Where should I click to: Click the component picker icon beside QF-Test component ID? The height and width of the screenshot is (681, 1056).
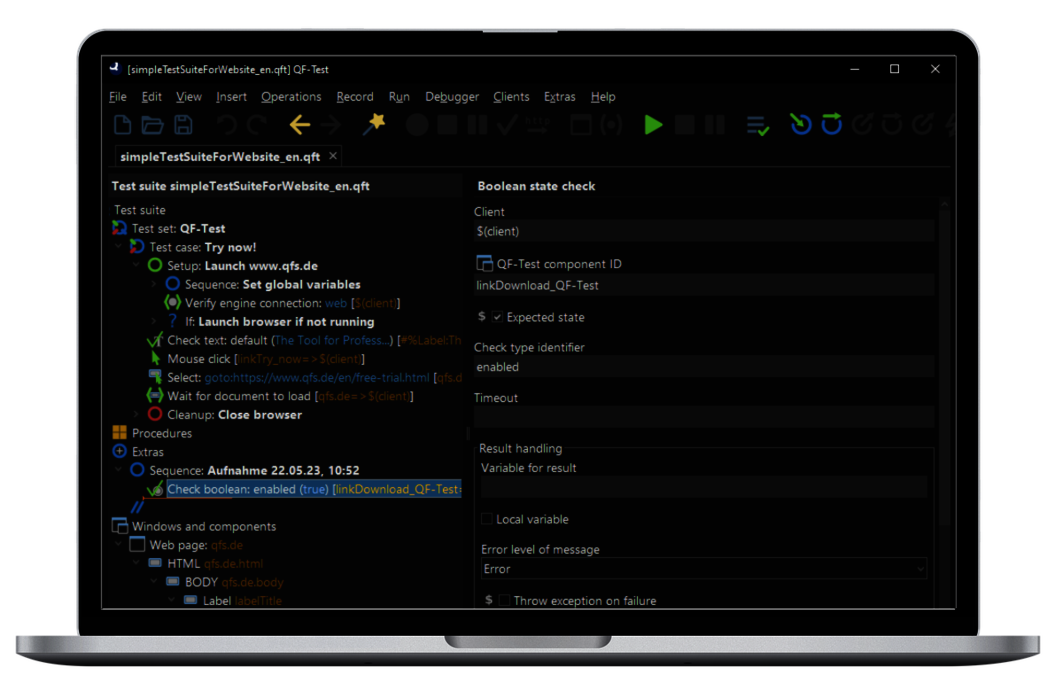tap(484, 264)
